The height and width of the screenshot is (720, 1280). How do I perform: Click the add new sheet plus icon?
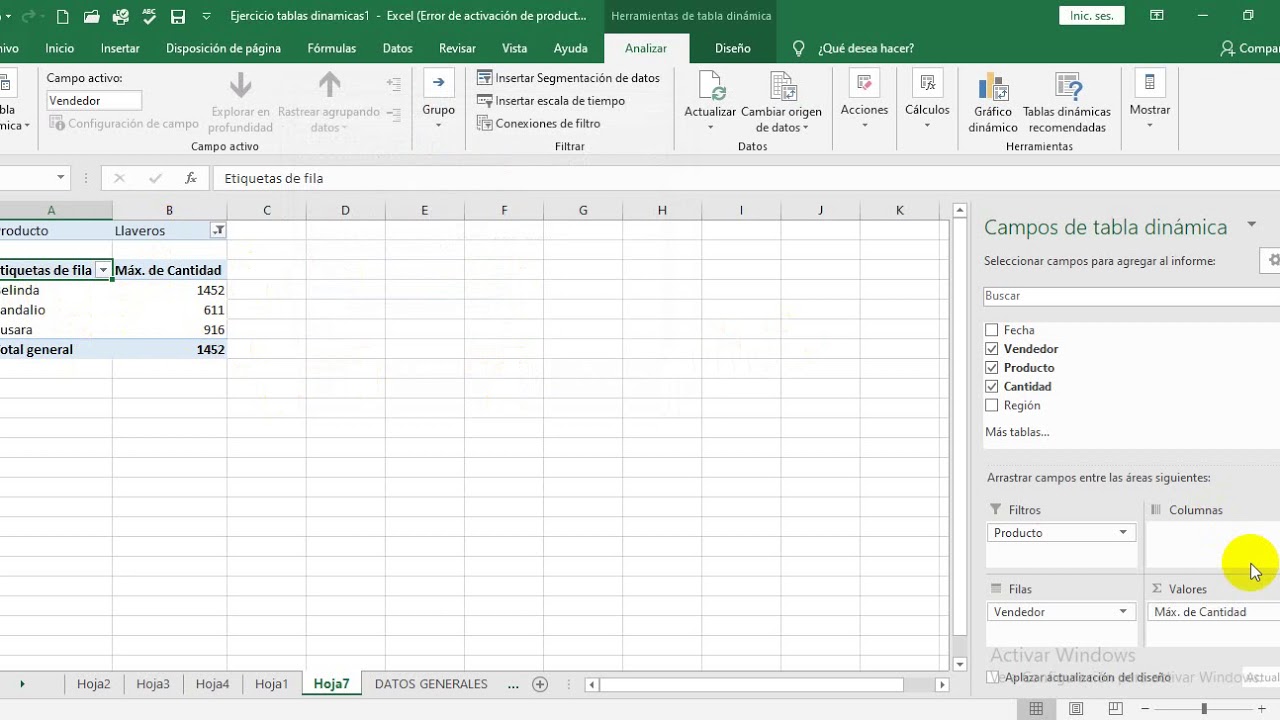coord(540,684)
